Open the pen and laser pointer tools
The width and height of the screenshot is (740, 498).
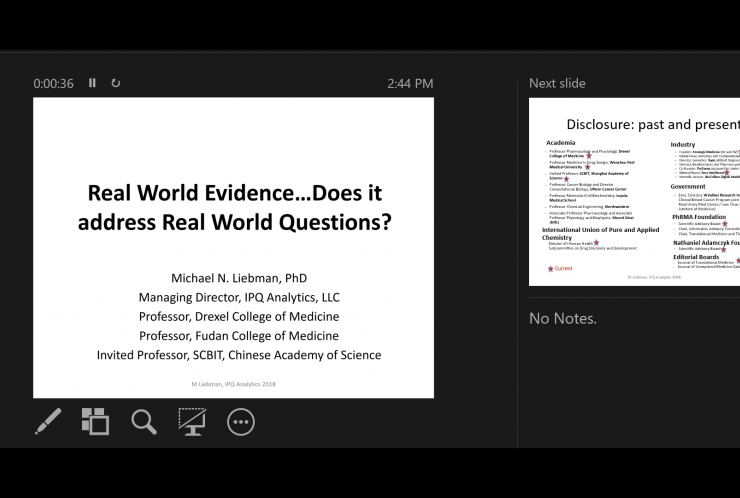(x=48, y=421)
